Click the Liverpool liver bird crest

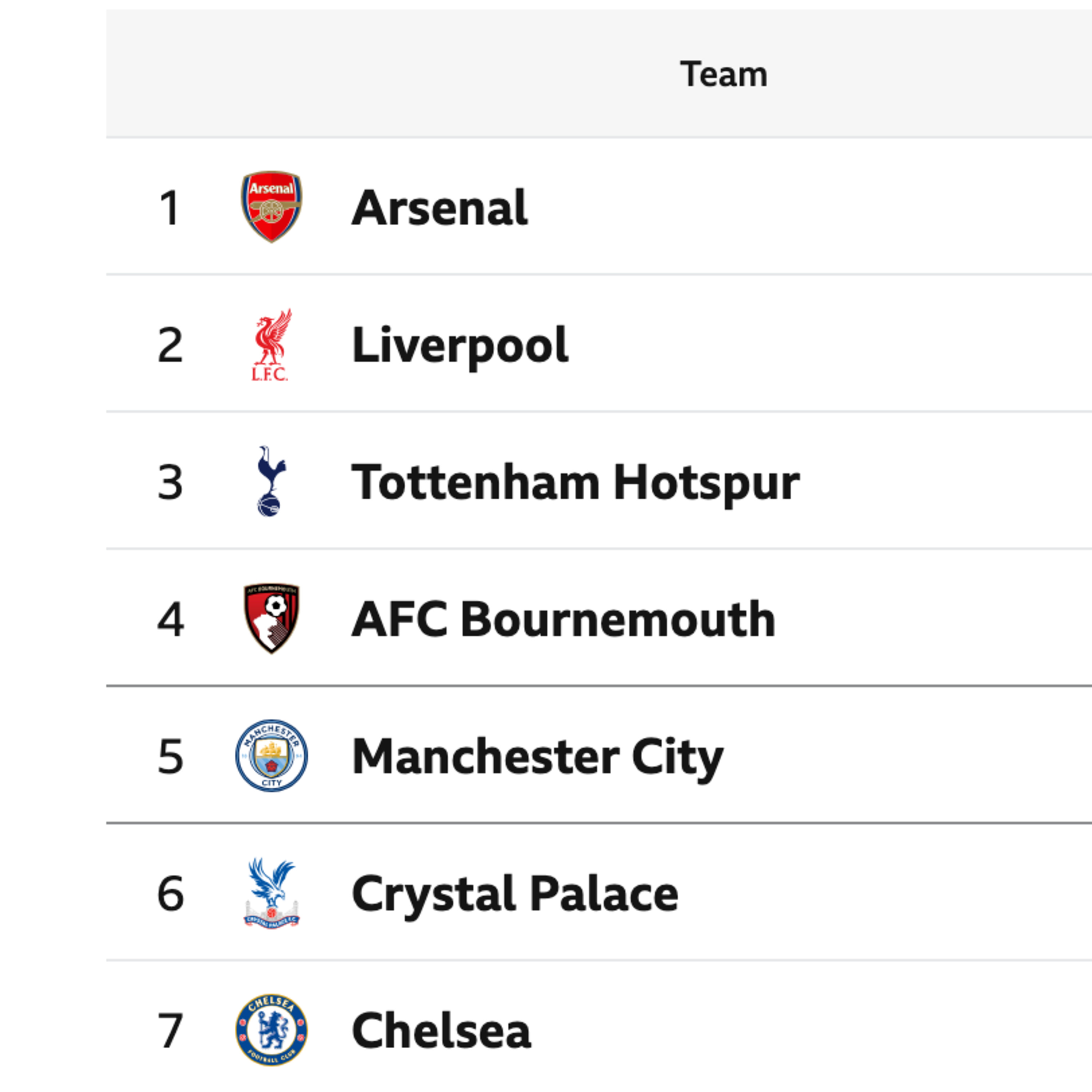click(271, 344)
